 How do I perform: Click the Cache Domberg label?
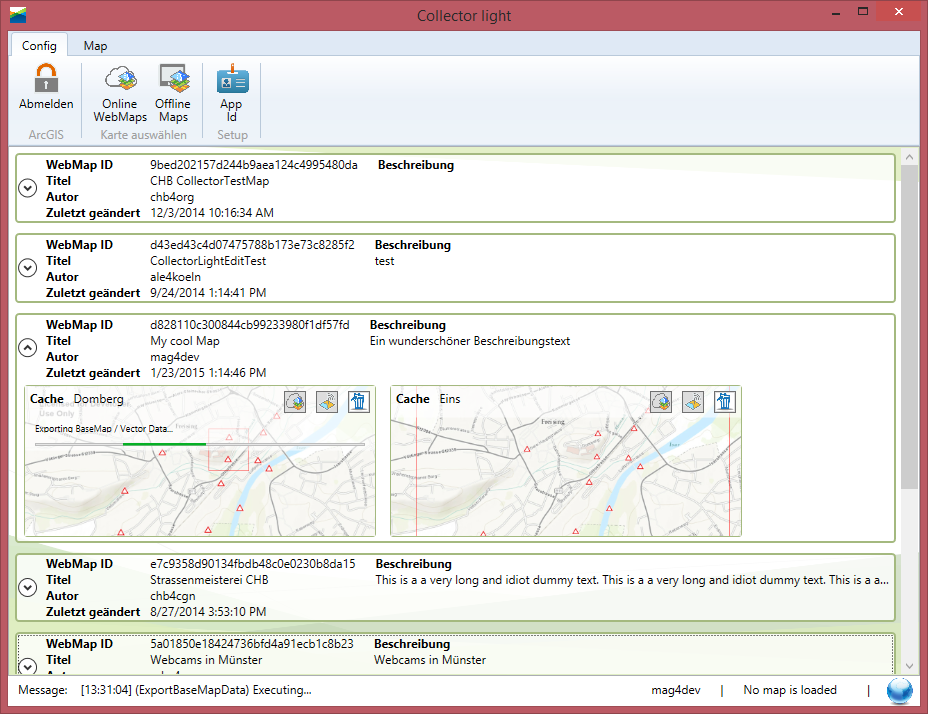pos(77,399)
